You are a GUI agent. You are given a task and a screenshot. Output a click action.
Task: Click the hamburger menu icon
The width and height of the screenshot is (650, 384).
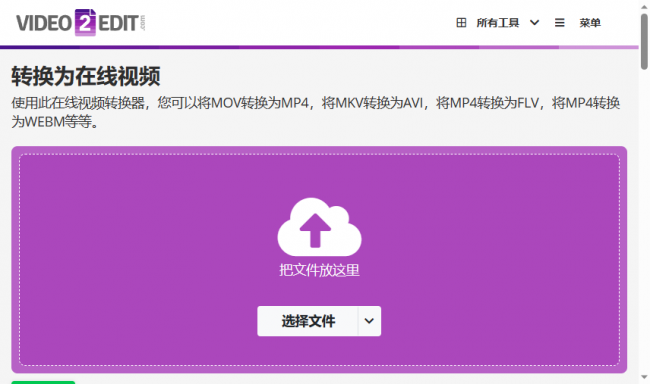tap(560, 22)
